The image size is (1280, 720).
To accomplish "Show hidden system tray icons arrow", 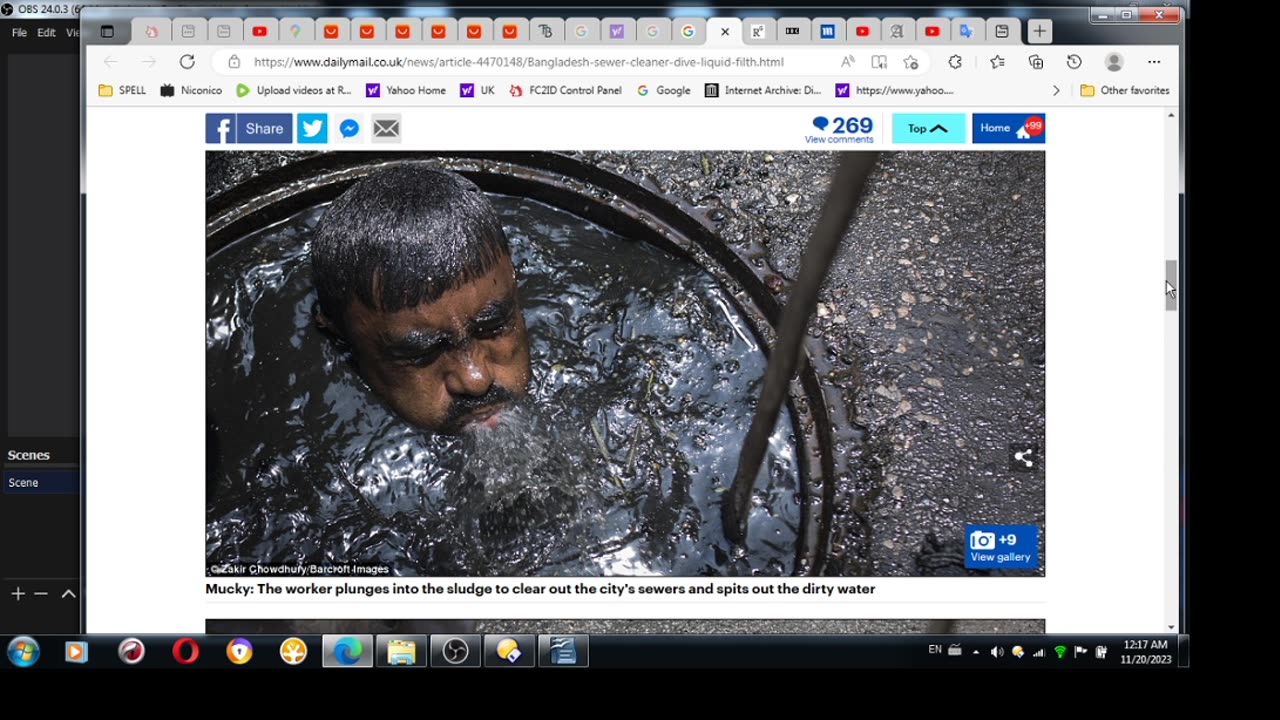I will (976, 652).
